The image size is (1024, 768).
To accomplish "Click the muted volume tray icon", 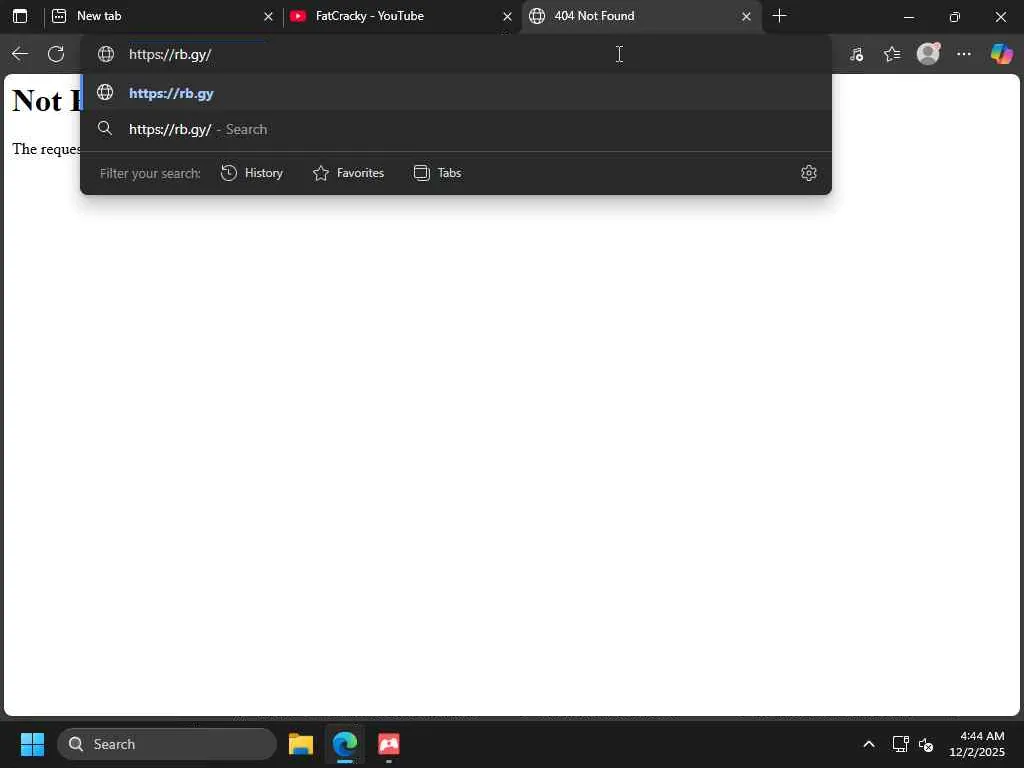I will [x=925, y=744].
